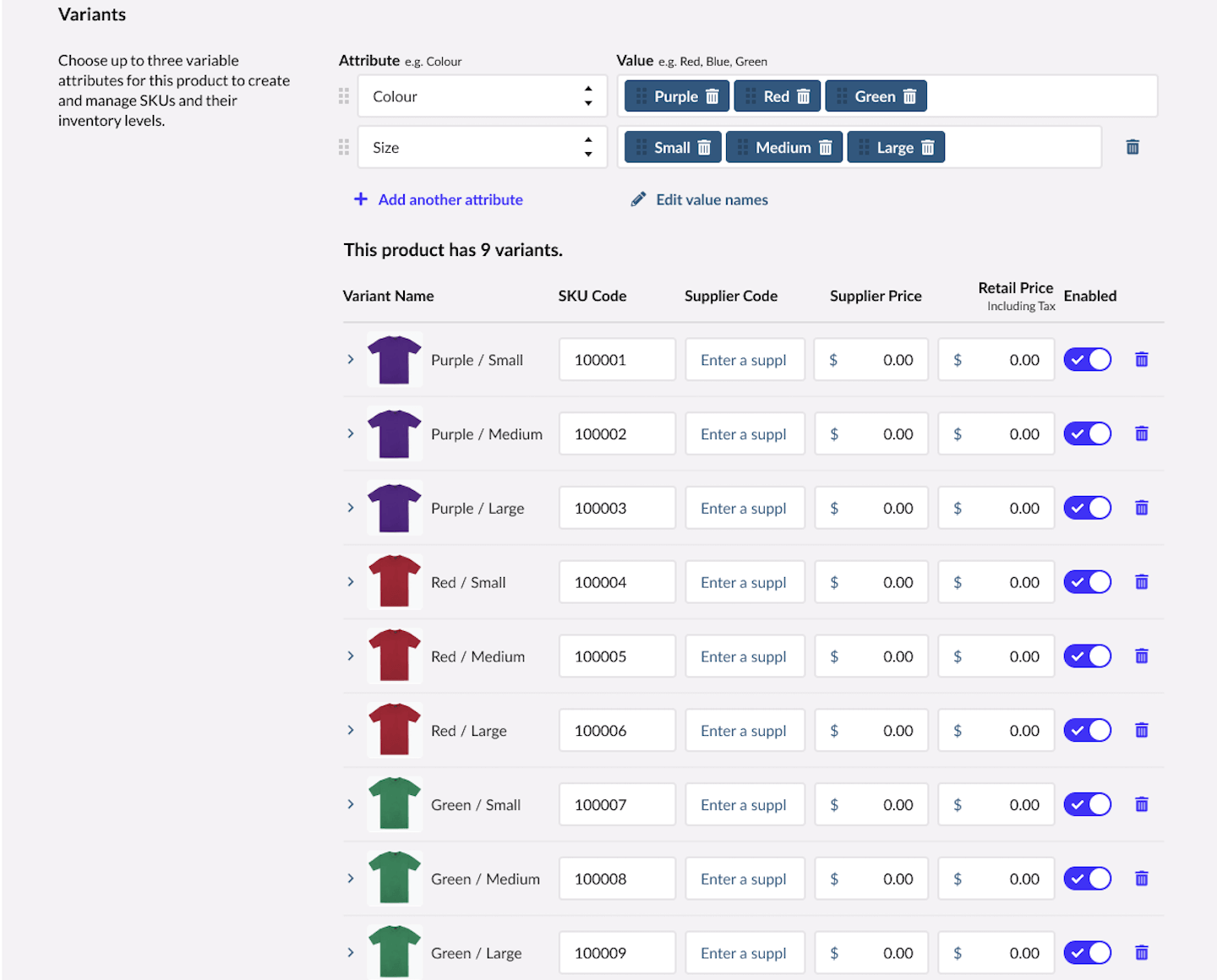Click the drag handle beside Colour attribute
Image resolution: width=1217 pixels, height=980 pixels.
344,95
